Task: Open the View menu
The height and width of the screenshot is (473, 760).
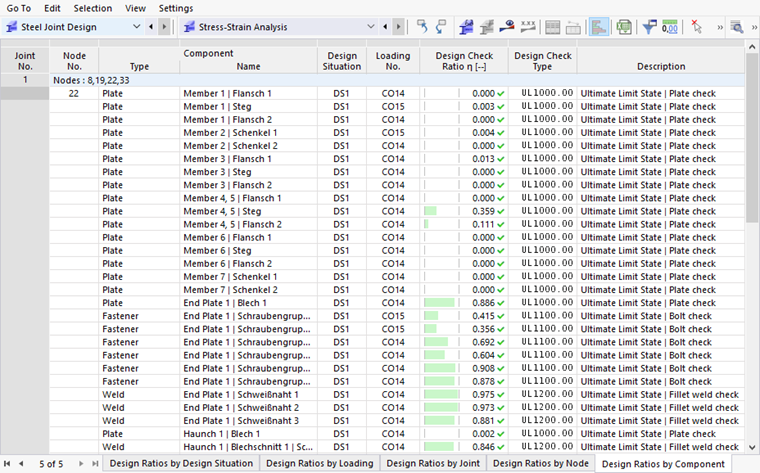Action: click(135, 8)
